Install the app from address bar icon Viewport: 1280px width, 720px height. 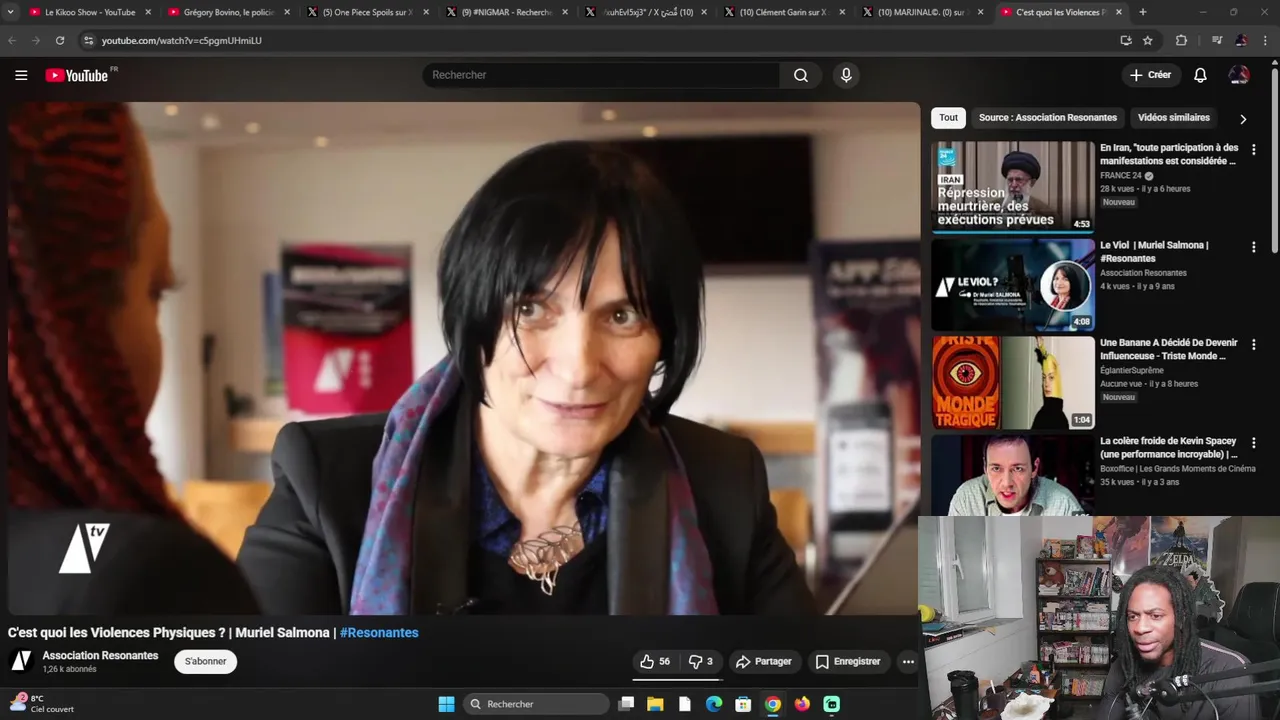pos(1126,40)
